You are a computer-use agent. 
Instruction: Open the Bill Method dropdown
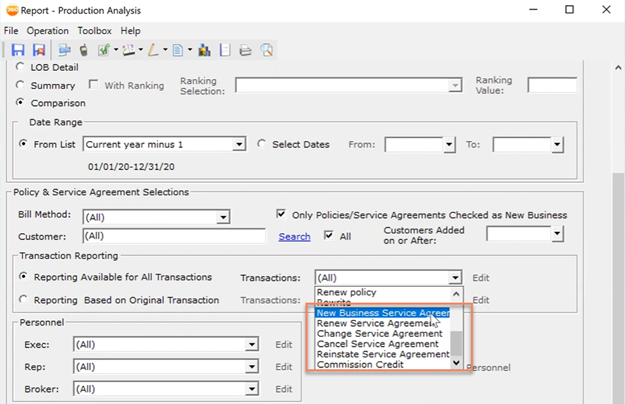(223, 217)
